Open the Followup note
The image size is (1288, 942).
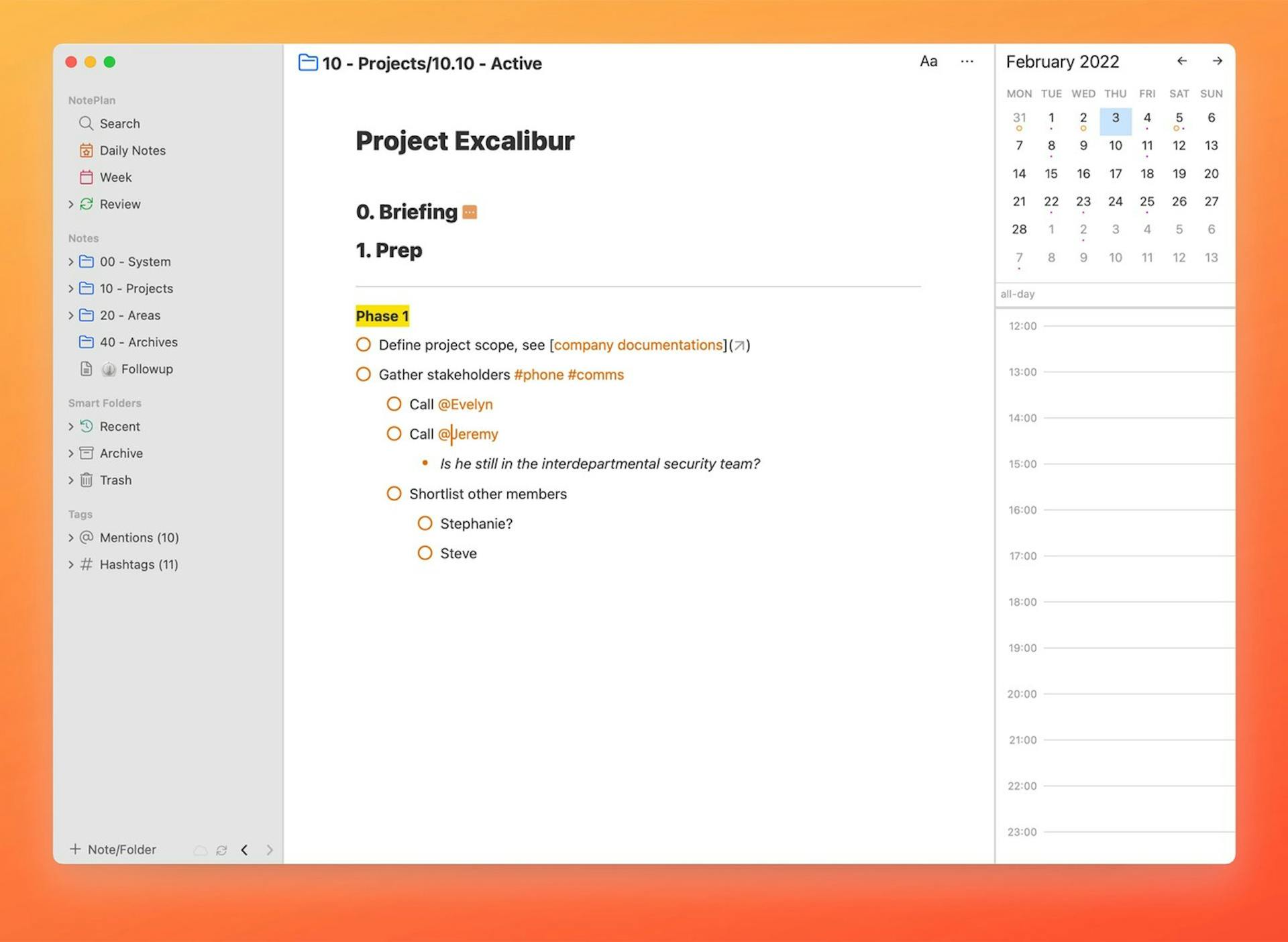(x=146, y=369)
